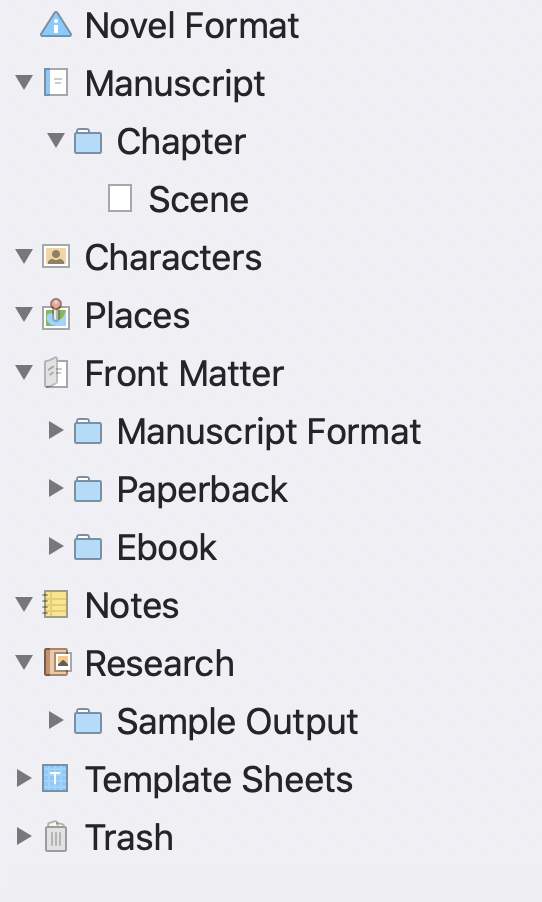The height and width of the screenshot is (902, 542).
Task: Click the Places map pin icon
Action: pyautogui.click(x=56, y=314)
